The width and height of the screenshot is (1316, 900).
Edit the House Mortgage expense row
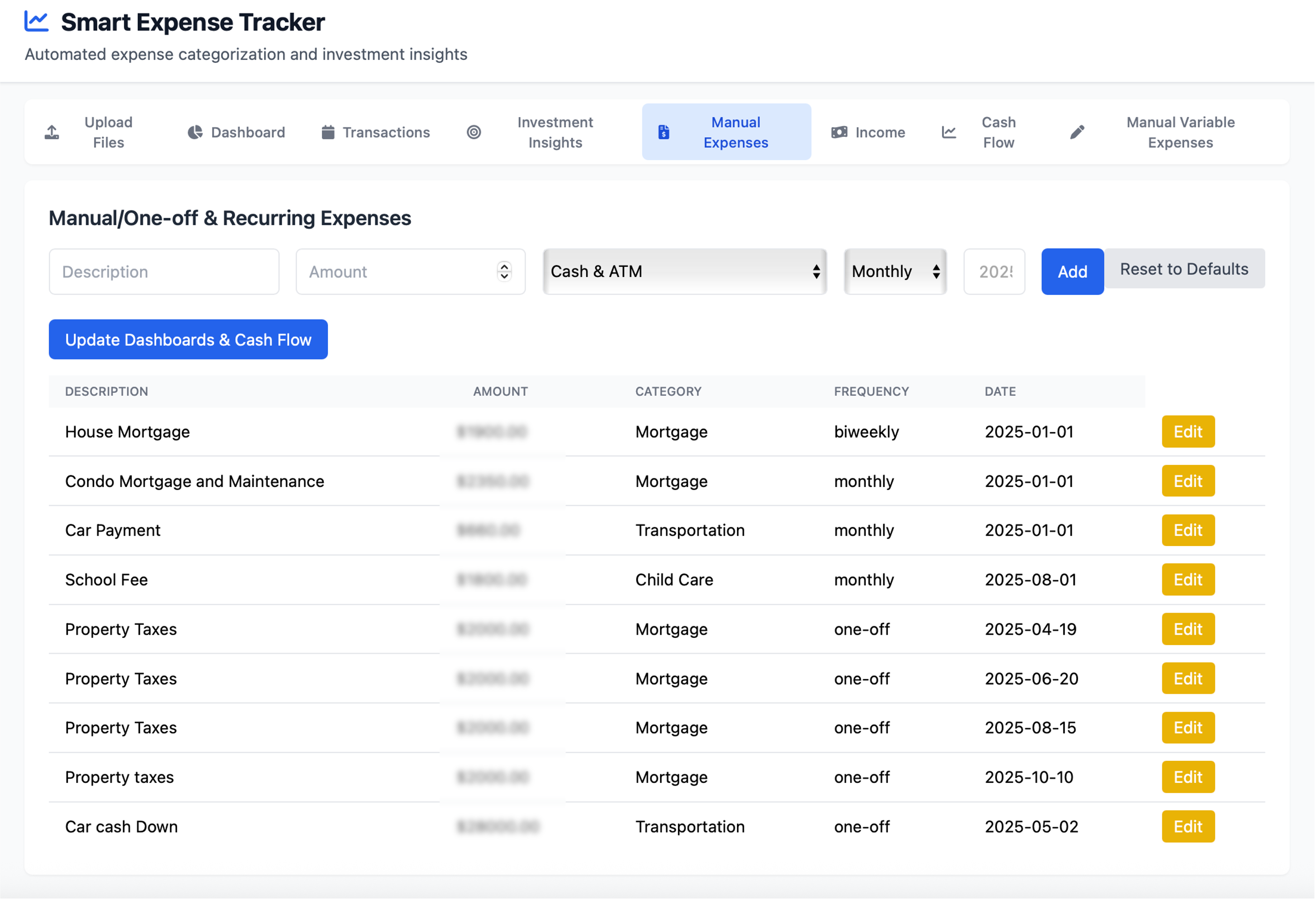point(1188,432)
